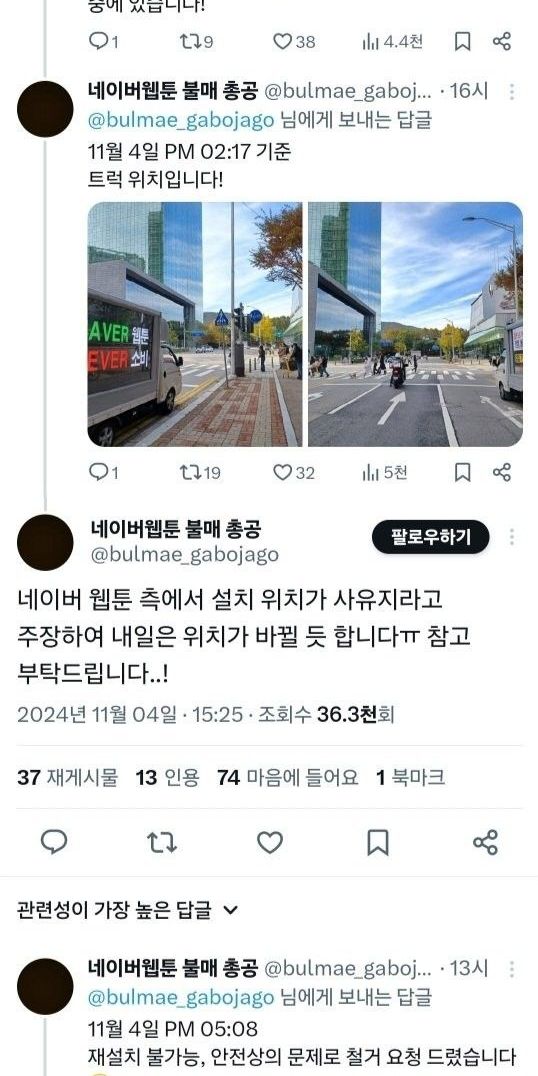Follow the account with the 팔로우하기 button

coord(431,537)
